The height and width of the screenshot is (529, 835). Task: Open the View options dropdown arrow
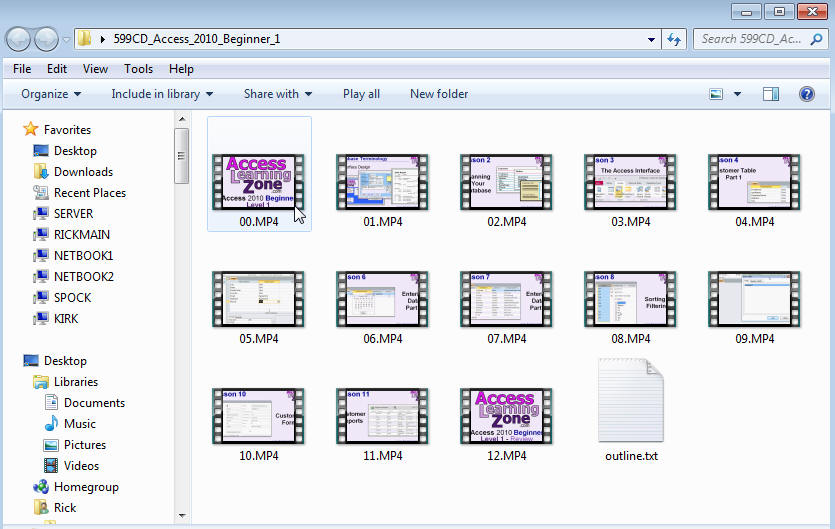(738, 94)
